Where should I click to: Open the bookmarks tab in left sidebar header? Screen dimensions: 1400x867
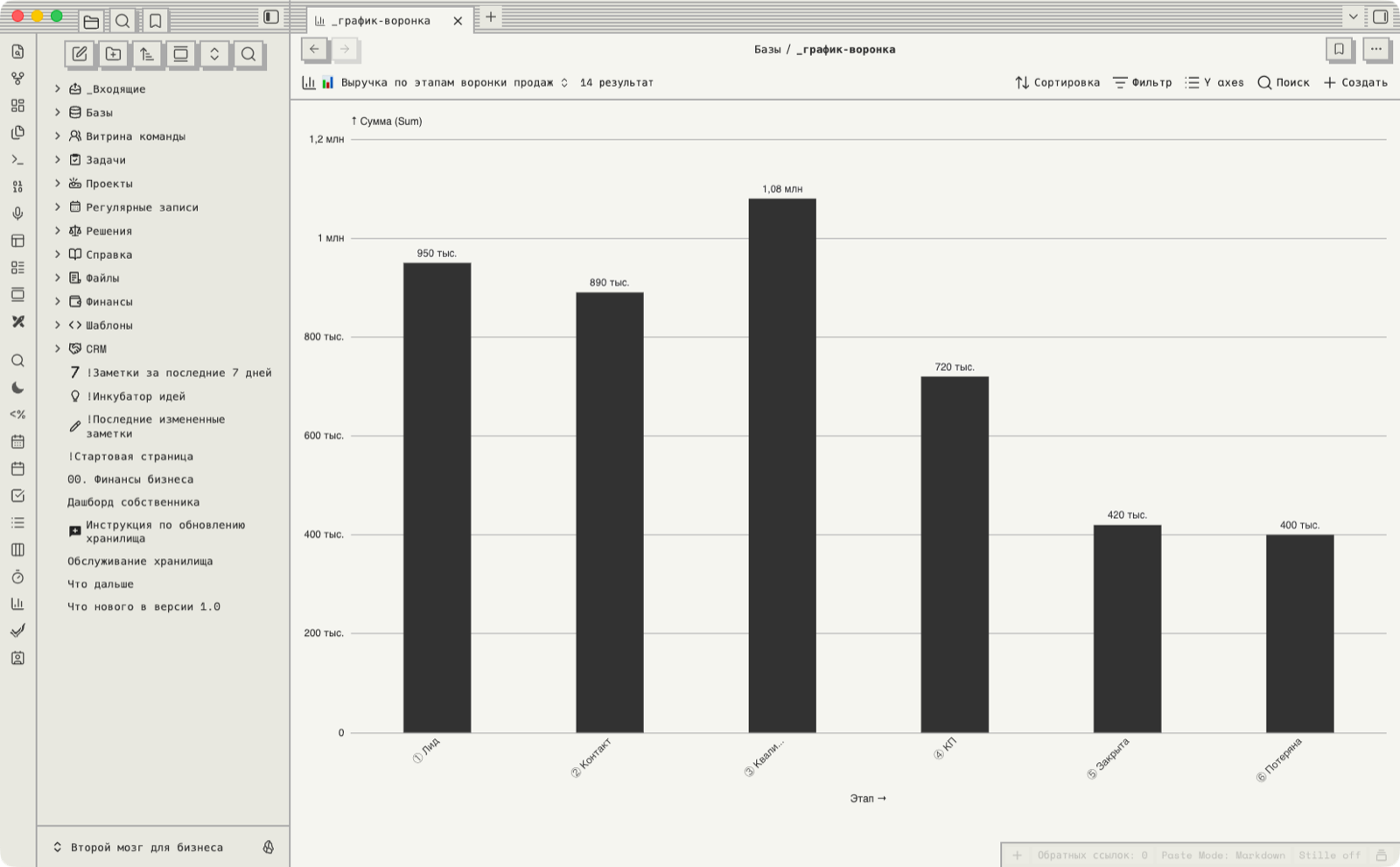(155, 20)
